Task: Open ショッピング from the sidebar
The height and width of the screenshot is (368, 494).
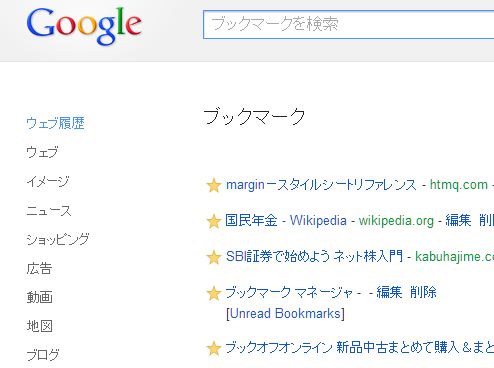Action: click(x=58, y=239)
